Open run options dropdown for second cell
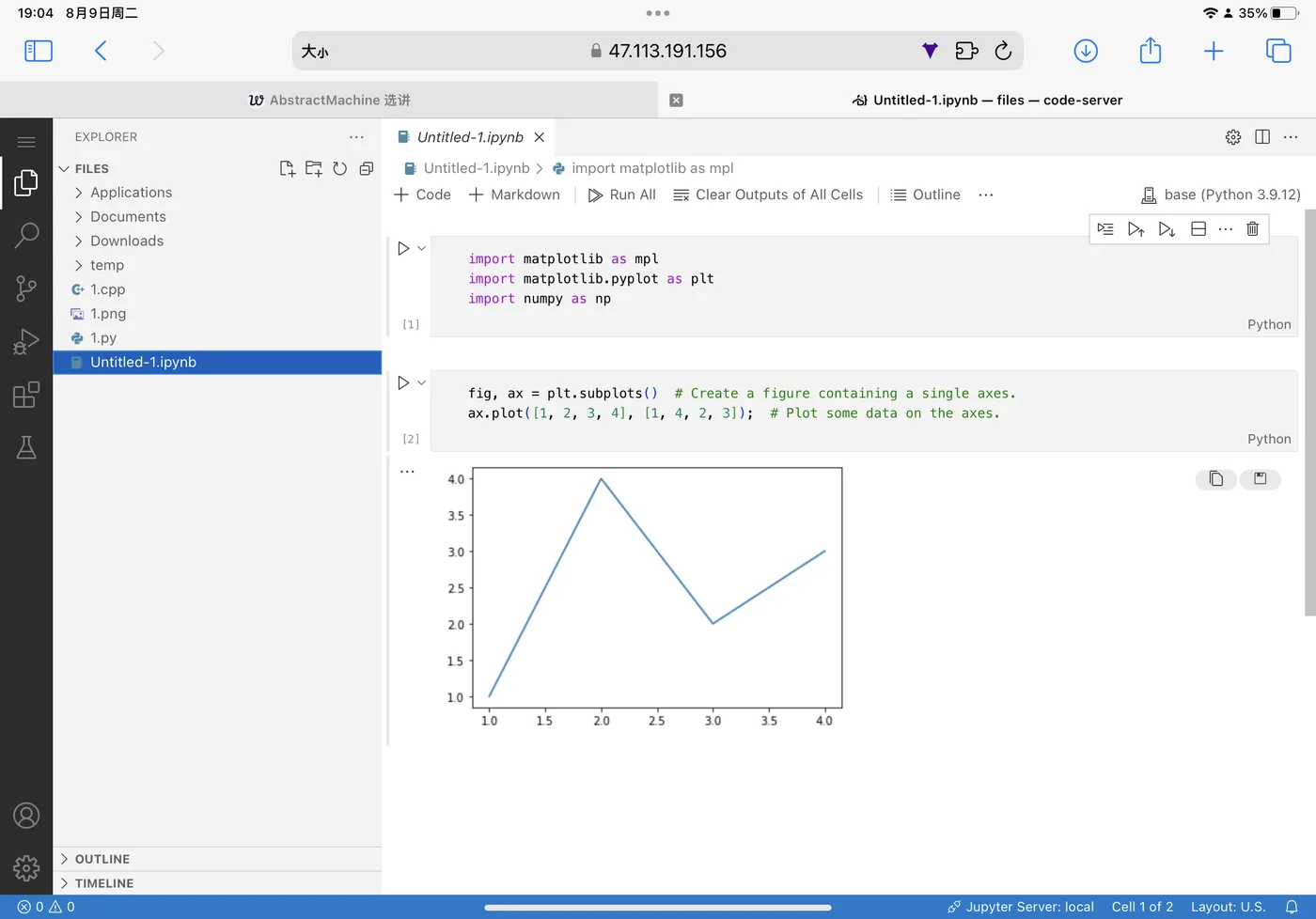Image resolution: width=1316 pixels, height=919 pixels. 421,382
